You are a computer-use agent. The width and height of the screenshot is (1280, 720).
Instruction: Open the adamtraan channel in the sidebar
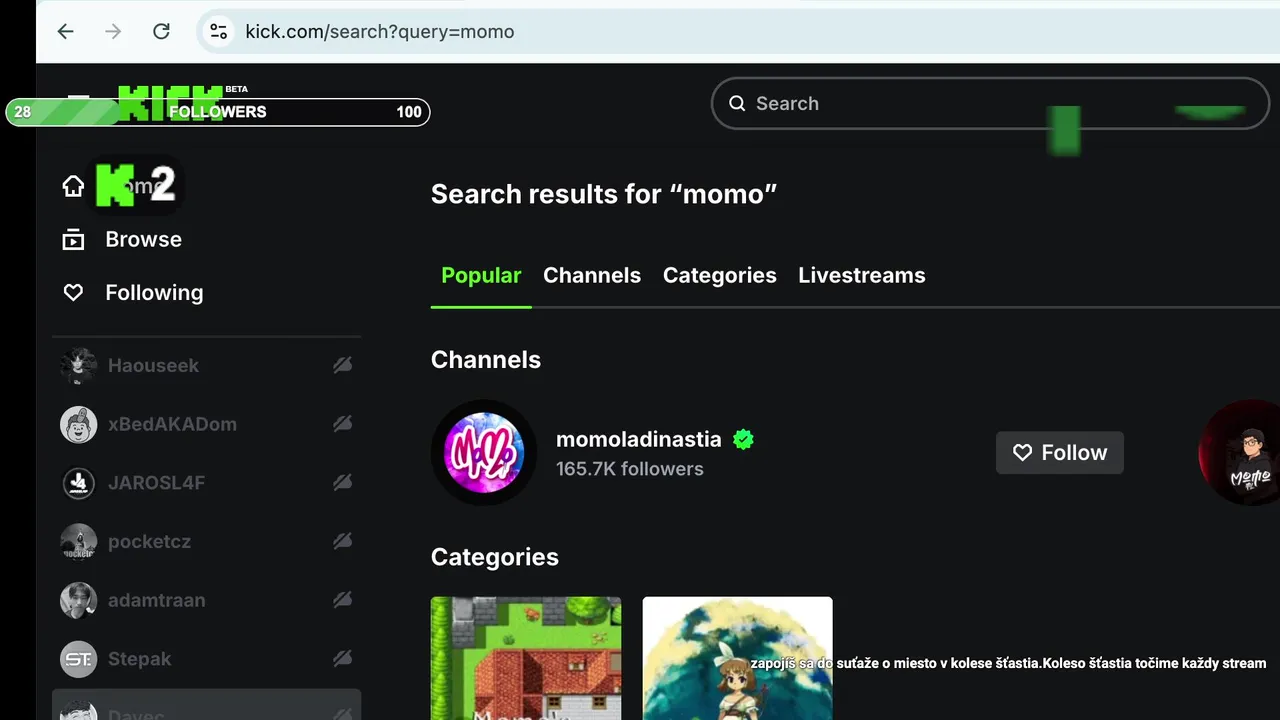[206, 600]
